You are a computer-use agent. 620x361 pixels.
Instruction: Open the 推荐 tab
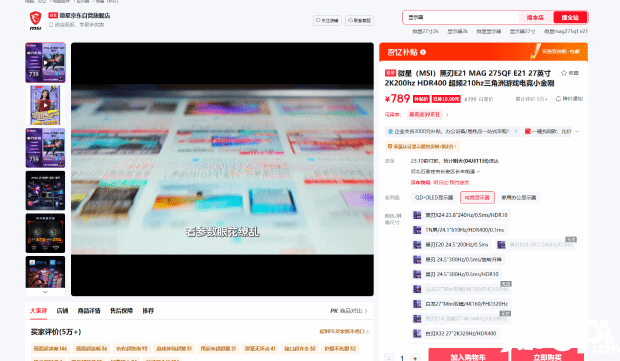pos(148,311)
